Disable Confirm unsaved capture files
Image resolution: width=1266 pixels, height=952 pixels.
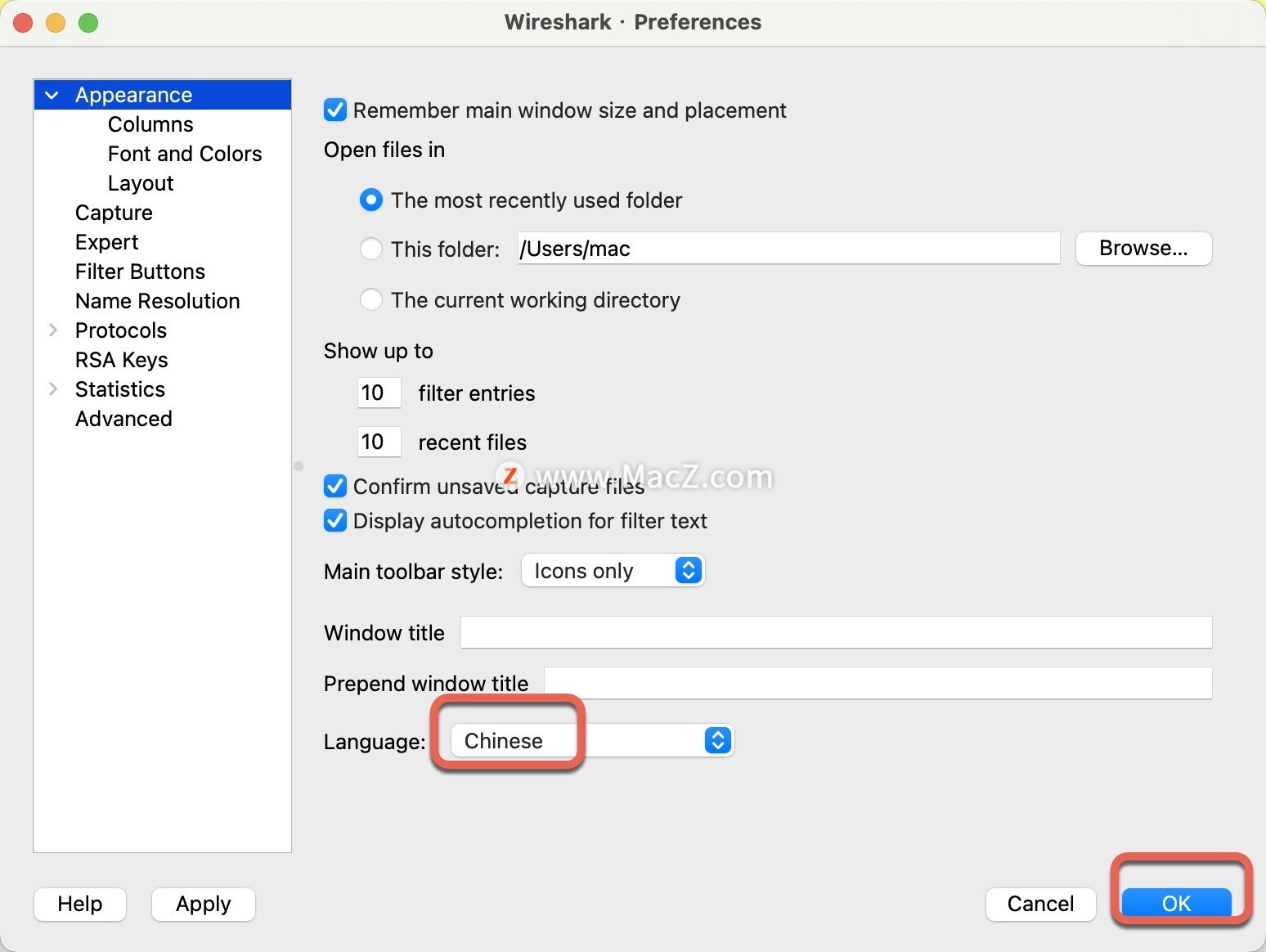(335, 486)
